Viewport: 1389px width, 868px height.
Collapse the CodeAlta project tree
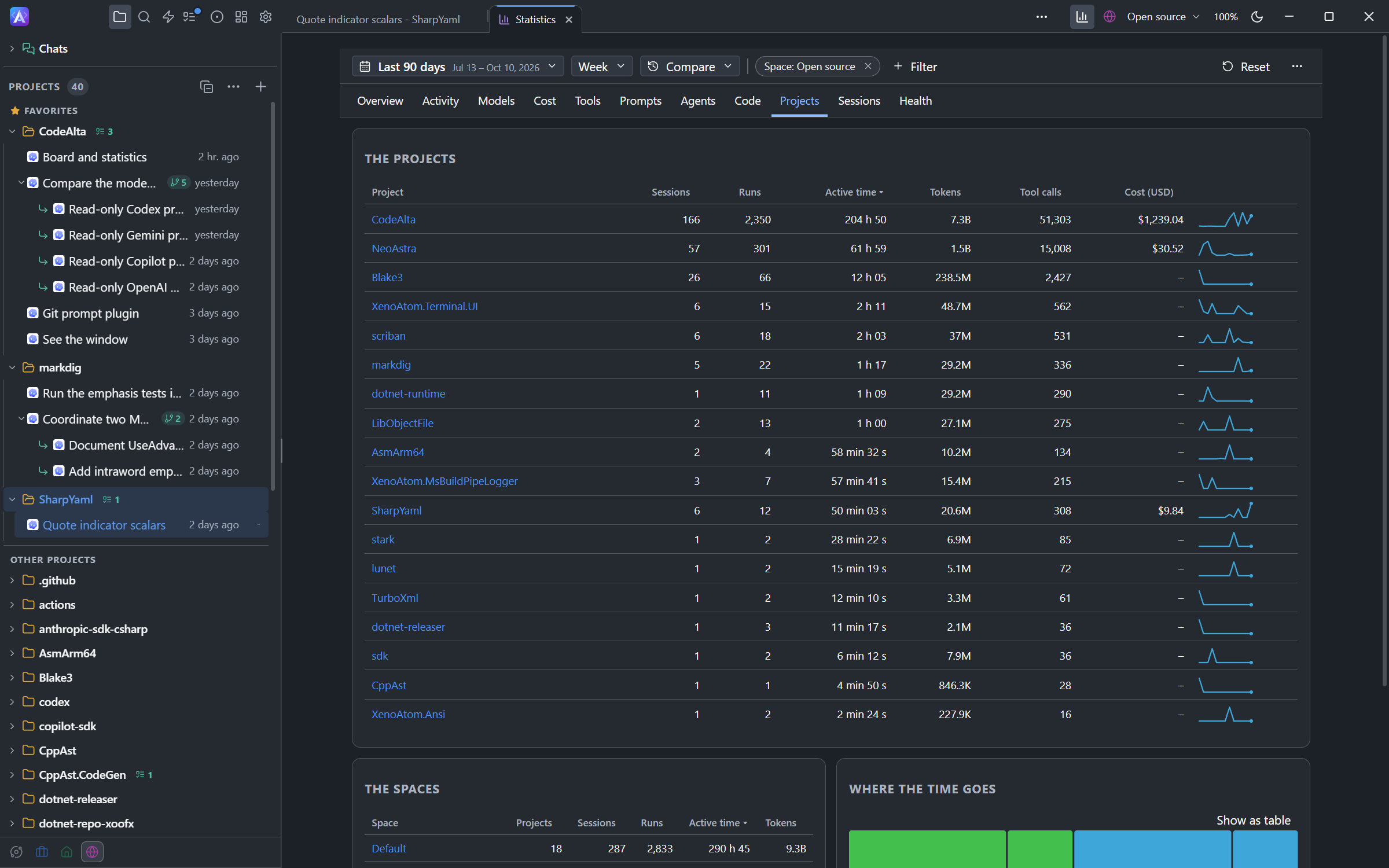pos(12,132)
